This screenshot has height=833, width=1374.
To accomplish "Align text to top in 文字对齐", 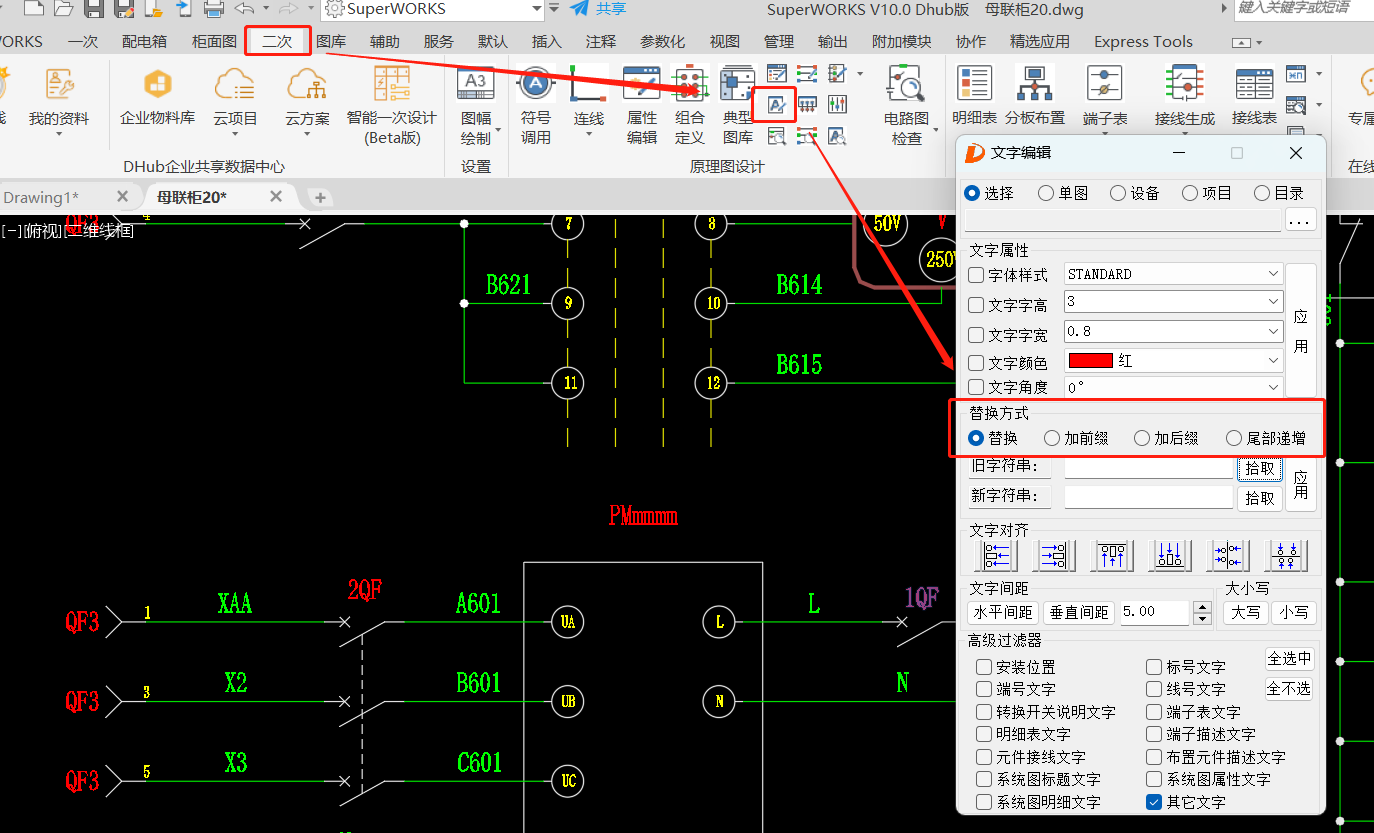I will tap(1112, 555).
